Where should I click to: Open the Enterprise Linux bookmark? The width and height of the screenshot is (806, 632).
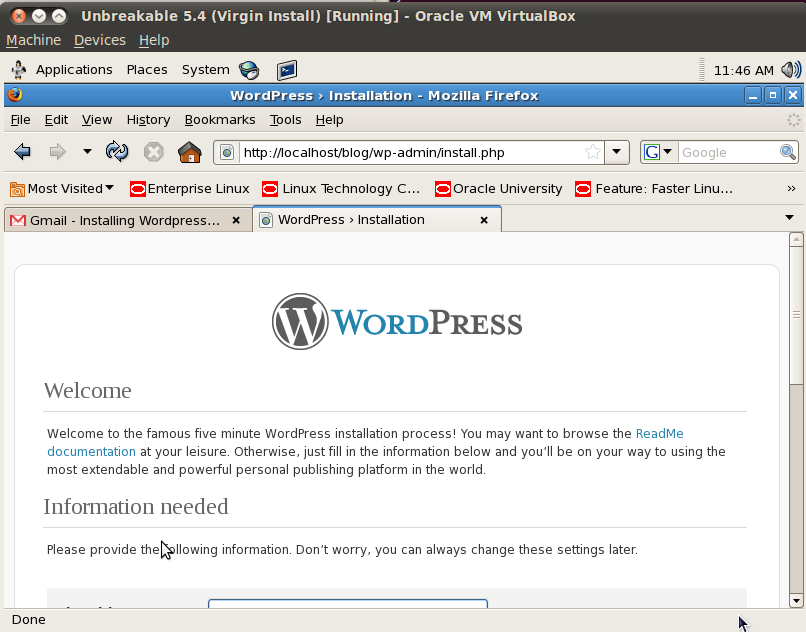coord(190,189)
